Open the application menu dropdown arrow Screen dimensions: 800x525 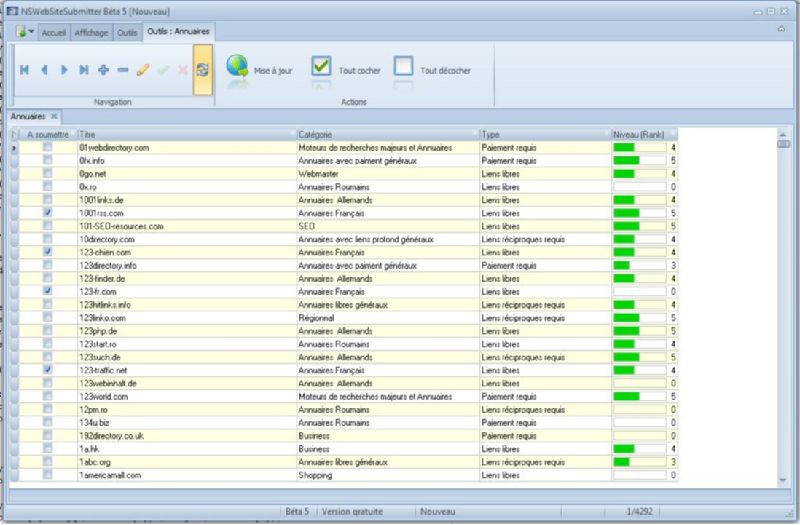pos(32,32)
